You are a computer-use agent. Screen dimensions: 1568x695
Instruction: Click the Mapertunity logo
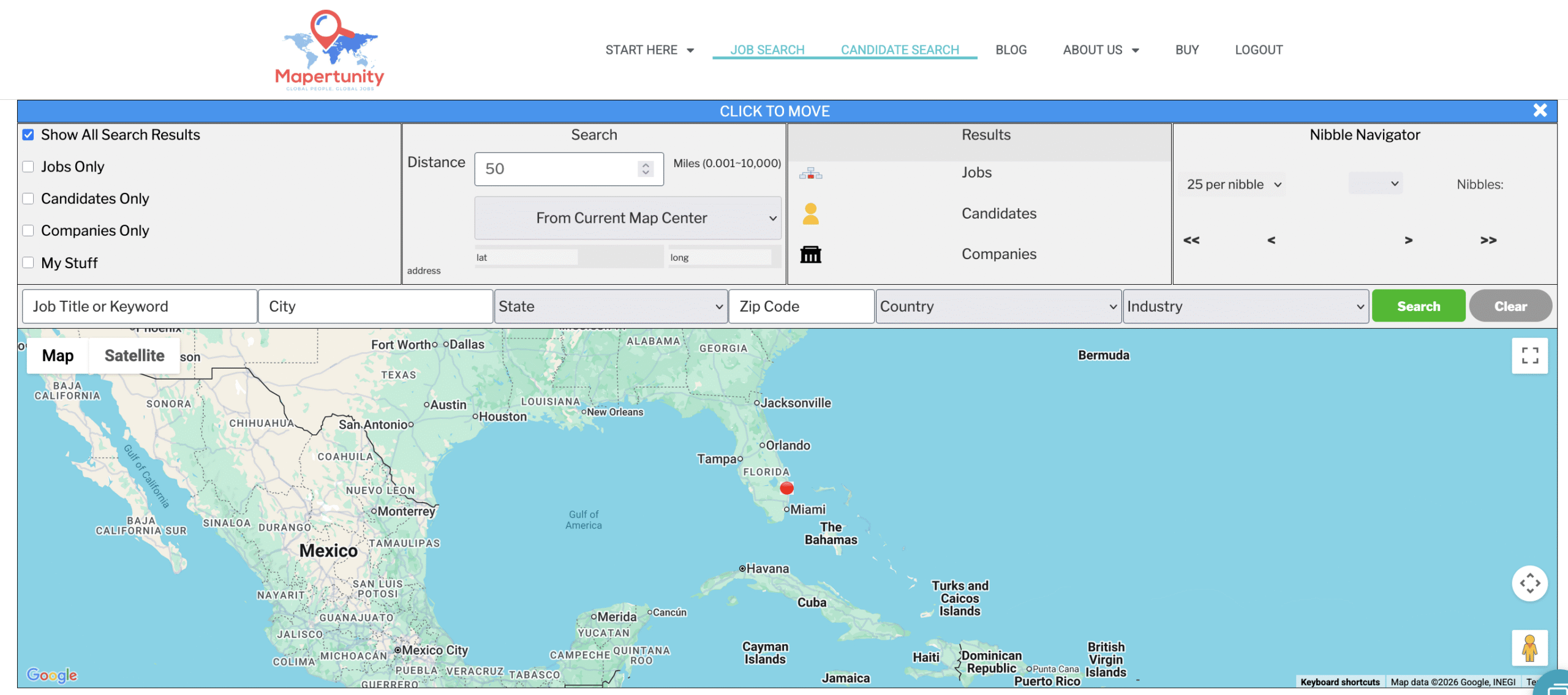pyautogui.click(x=330, y=50)
